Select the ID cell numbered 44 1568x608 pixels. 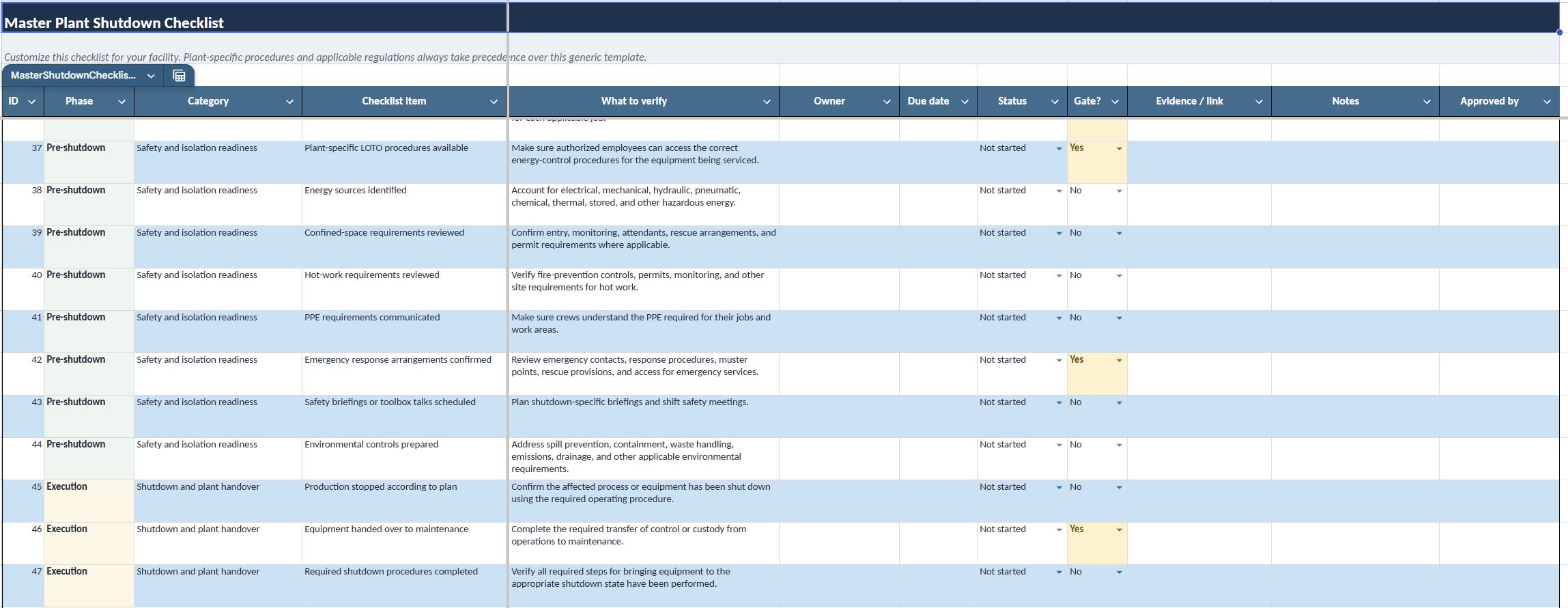point(23,459)
